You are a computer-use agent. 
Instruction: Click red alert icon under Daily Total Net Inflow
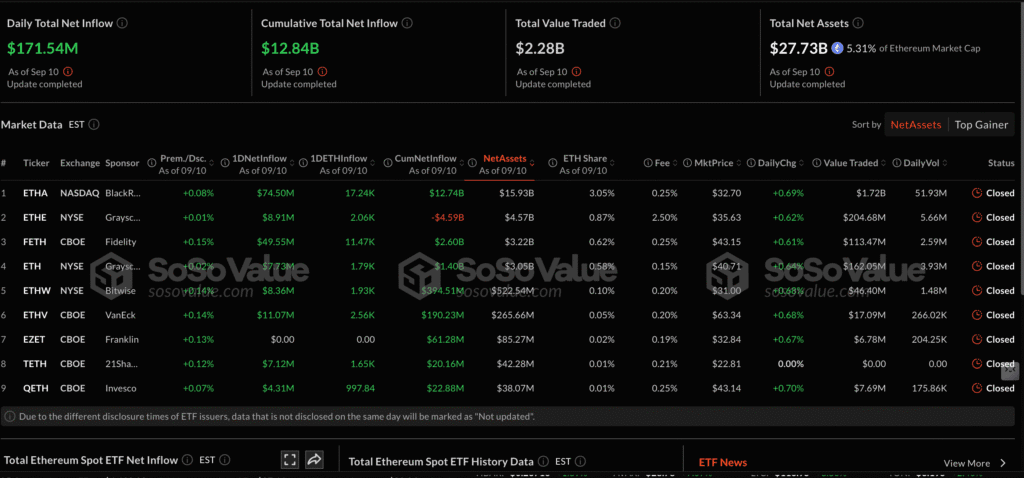click(67, 72)
